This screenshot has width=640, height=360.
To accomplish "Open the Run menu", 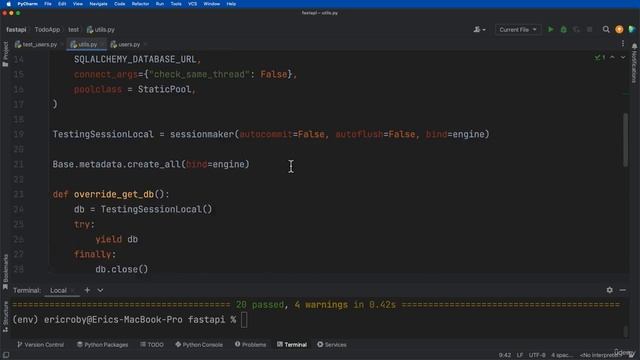I will pos(160,4).
